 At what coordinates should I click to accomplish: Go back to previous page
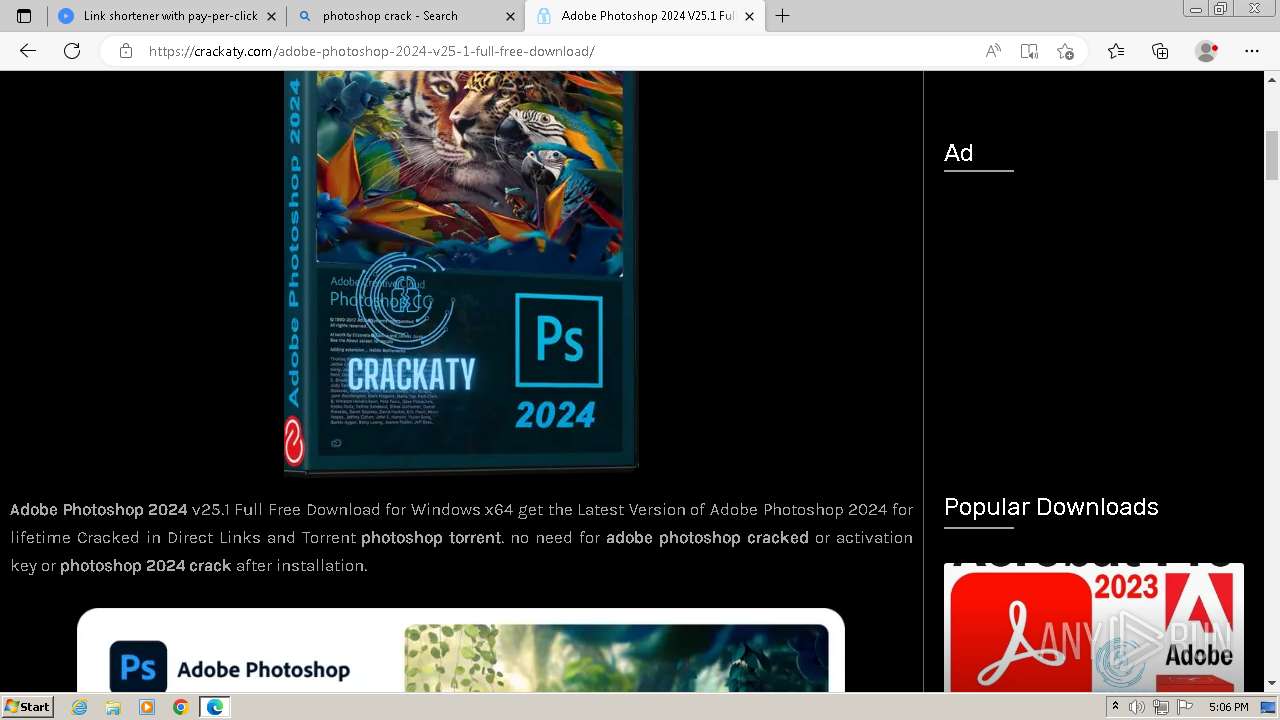pyautogui.click(x=28, y=51)
